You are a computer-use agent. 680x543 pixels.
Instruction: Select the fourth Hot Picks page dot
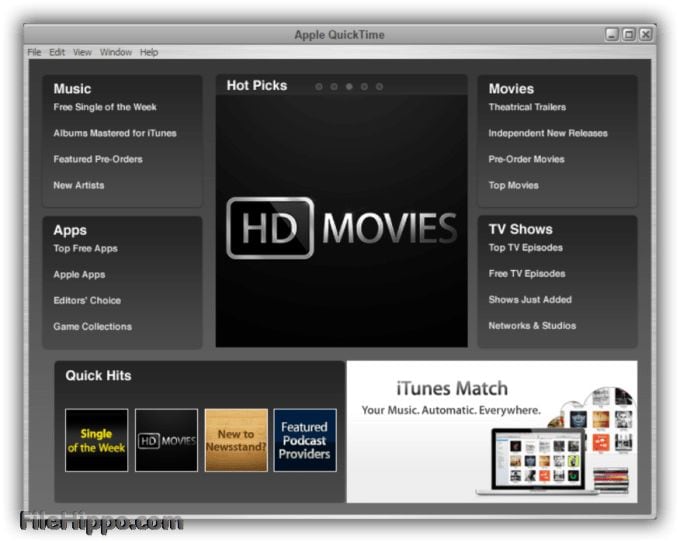click(364, 87)
